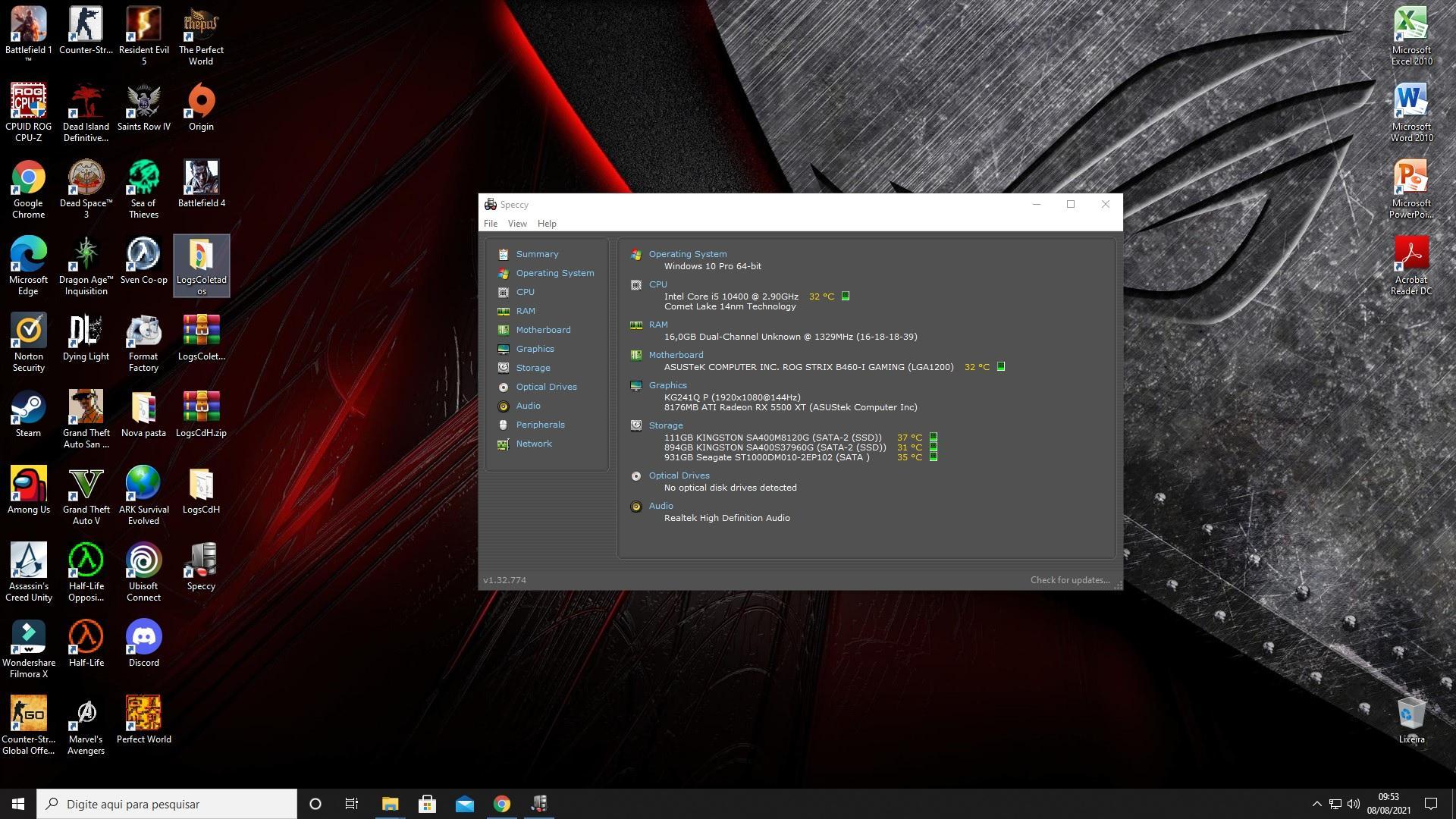Open Audio section in Speccy sidebar
This screenshot has height=819, width=1456.
coord(528,406)
